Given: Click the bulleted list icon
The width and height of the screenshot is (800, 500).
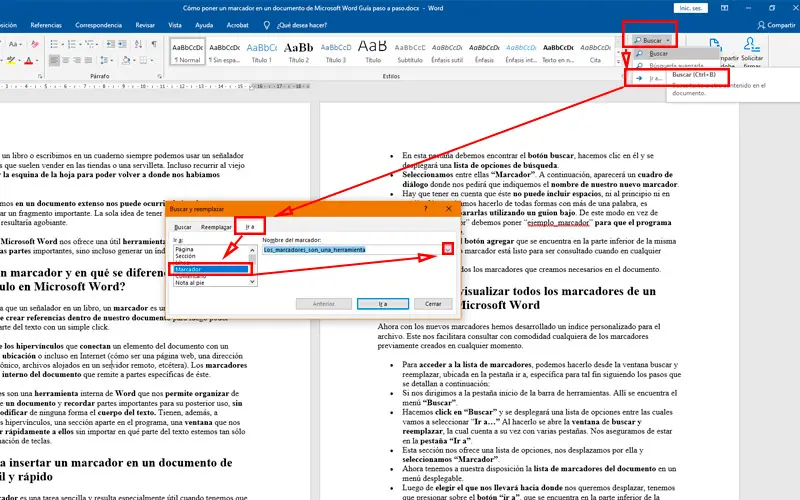Looking at the screenshot, I should (54, 44).
